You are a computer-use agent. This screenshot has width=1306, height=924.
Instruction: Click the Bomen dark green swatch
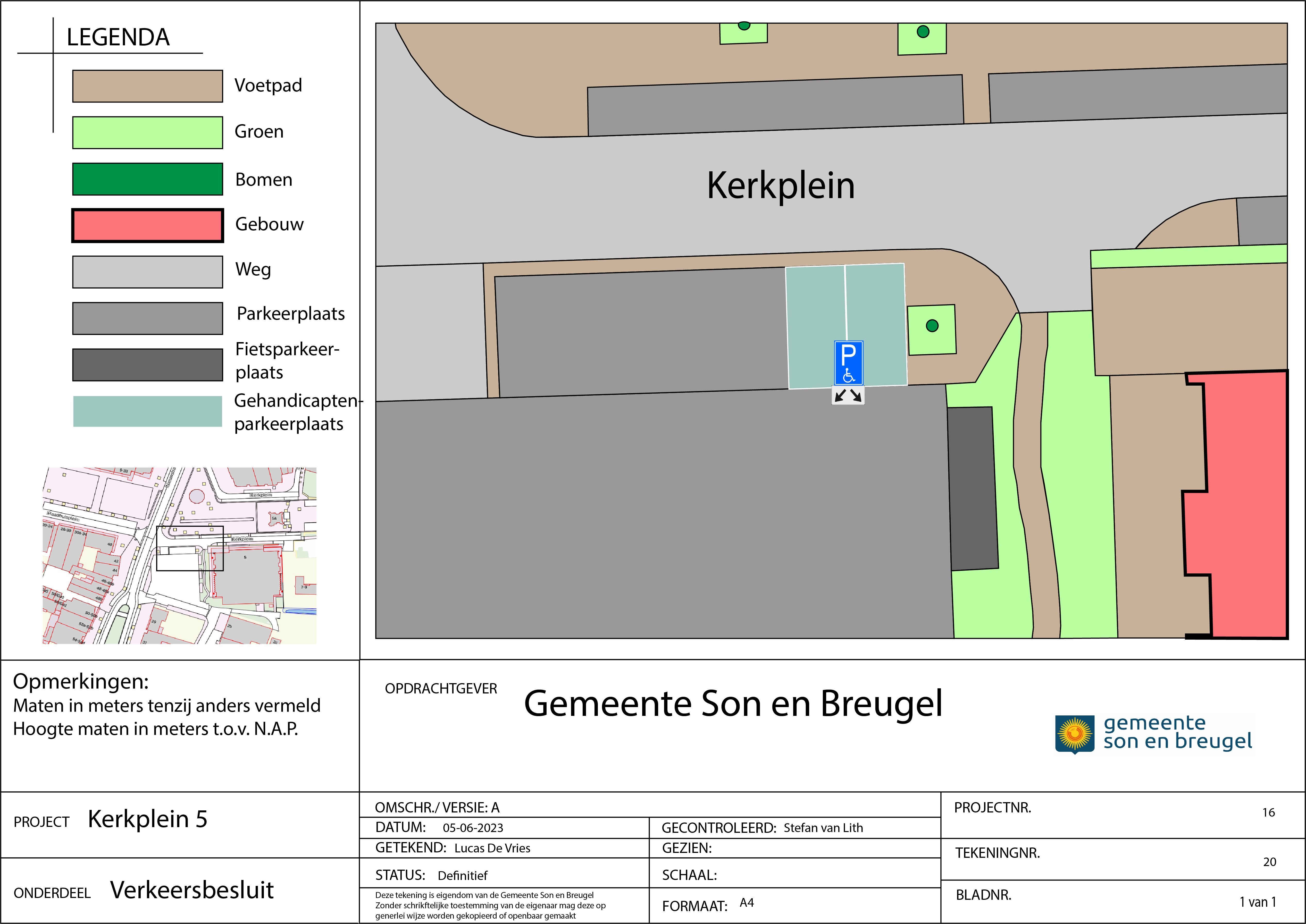pyautogui.click(x=147, y=179)
